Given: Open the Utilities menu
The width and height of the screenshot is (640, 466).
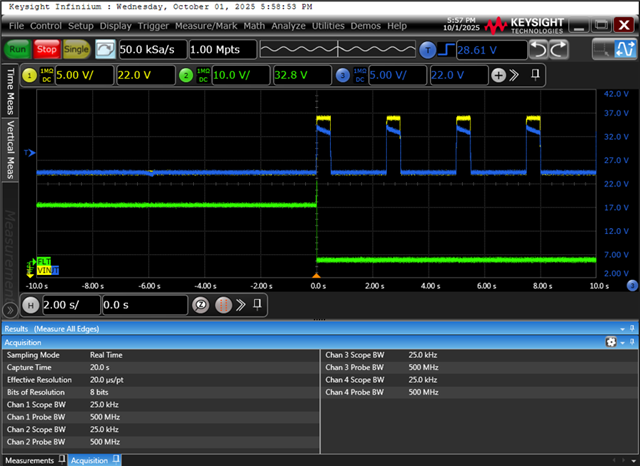Looking at the screenshot, I should click(x=328, y=26).
